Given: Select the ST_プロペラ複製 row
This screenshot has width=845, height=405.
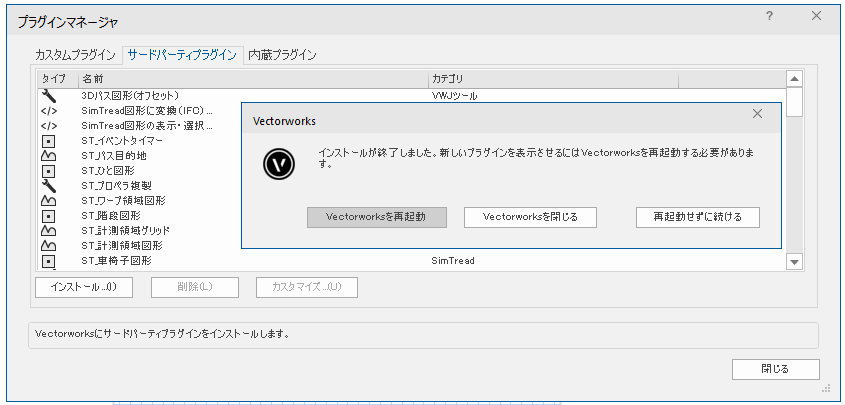Looking at the screenshot, I should (x=139, y=186).
